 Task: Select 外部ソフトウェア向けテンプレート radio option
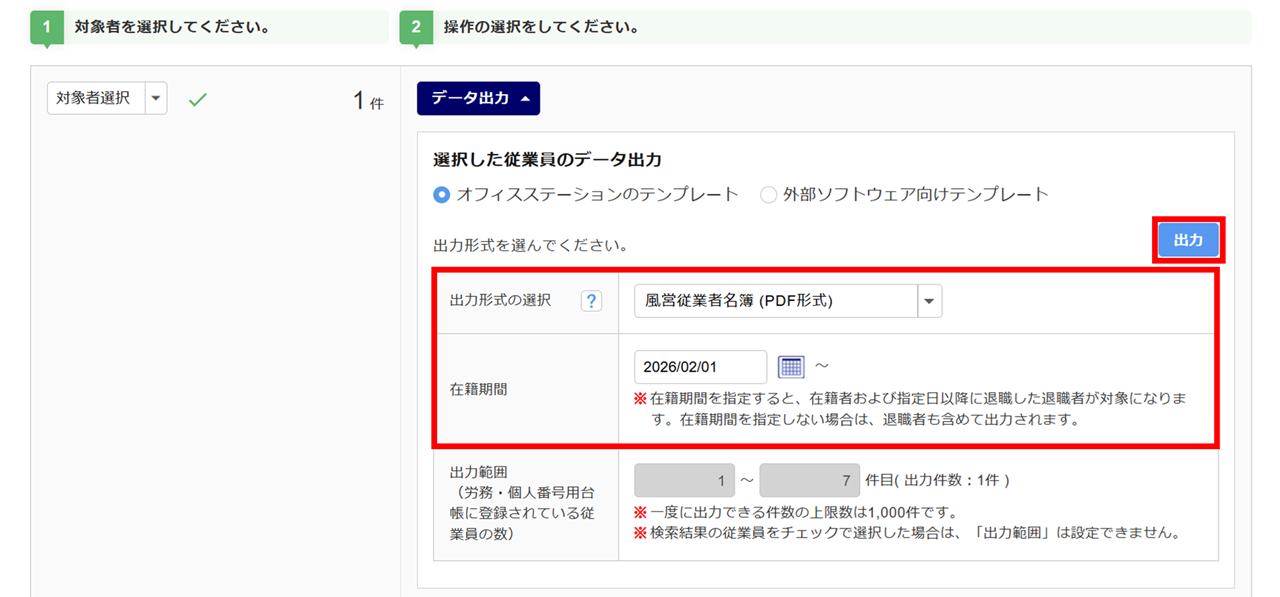pyautogui.click(x=768, y=195)
